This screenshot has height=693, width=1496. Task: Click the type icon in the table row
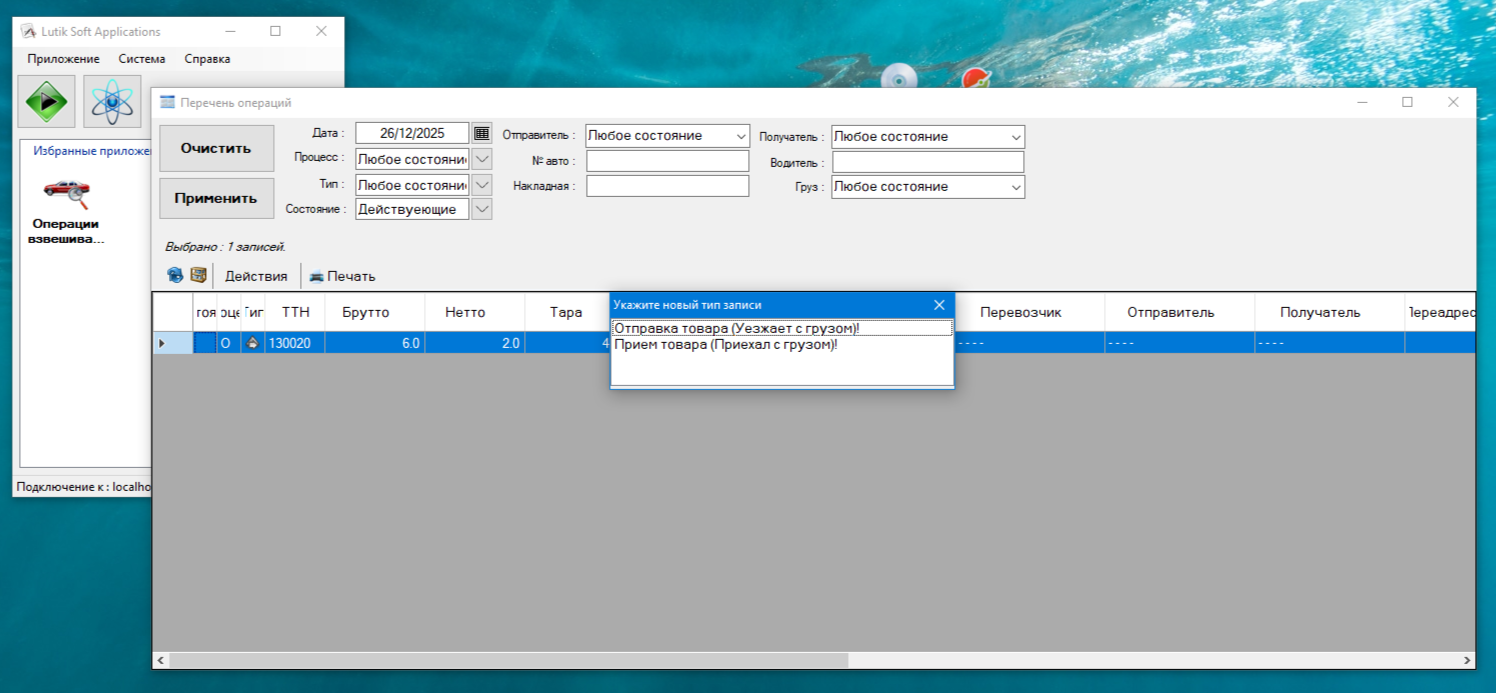tap(253, 343)
